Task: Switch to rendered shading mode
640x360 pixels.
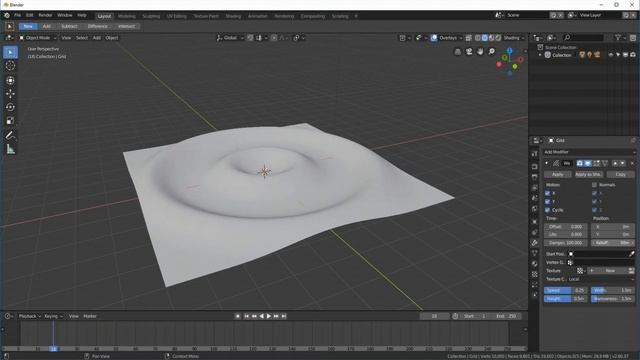Action: (x=498, y=38)
